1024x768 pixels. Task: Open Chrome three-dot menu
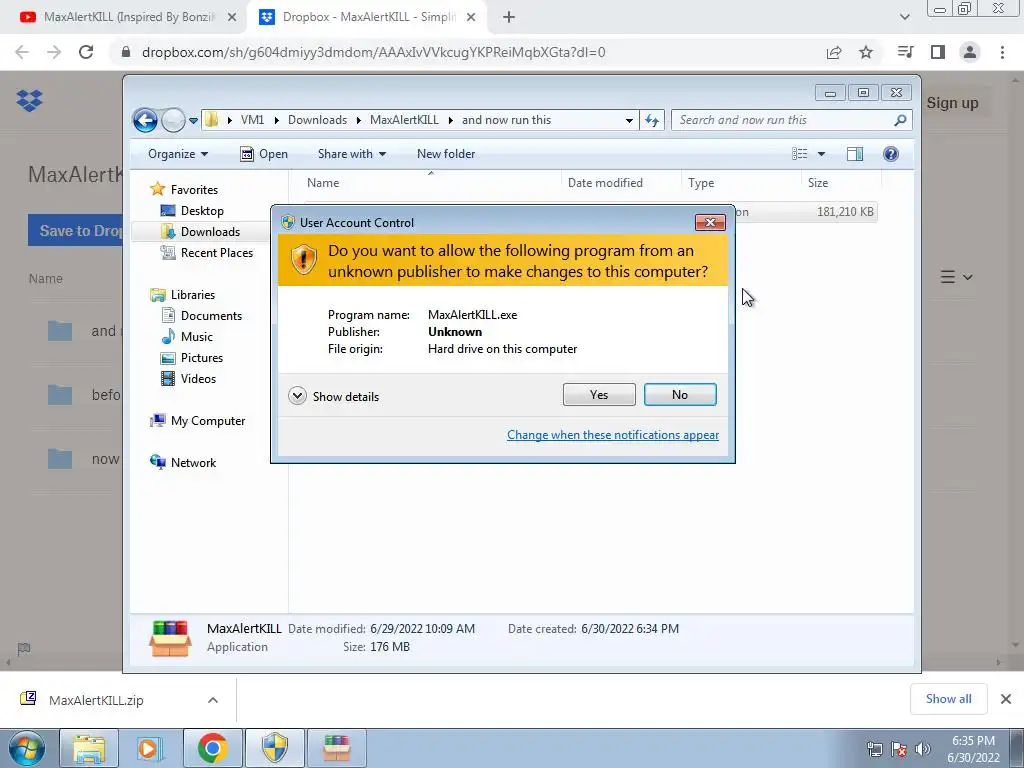click(x=1002, y=52)
